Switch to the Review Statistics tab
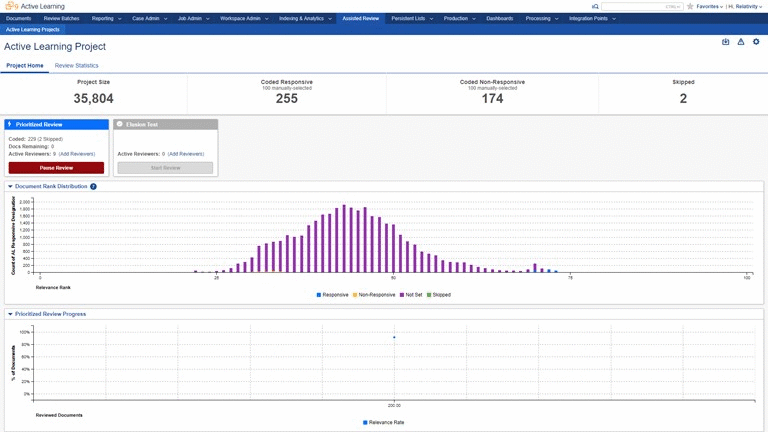 click(76, 66)
